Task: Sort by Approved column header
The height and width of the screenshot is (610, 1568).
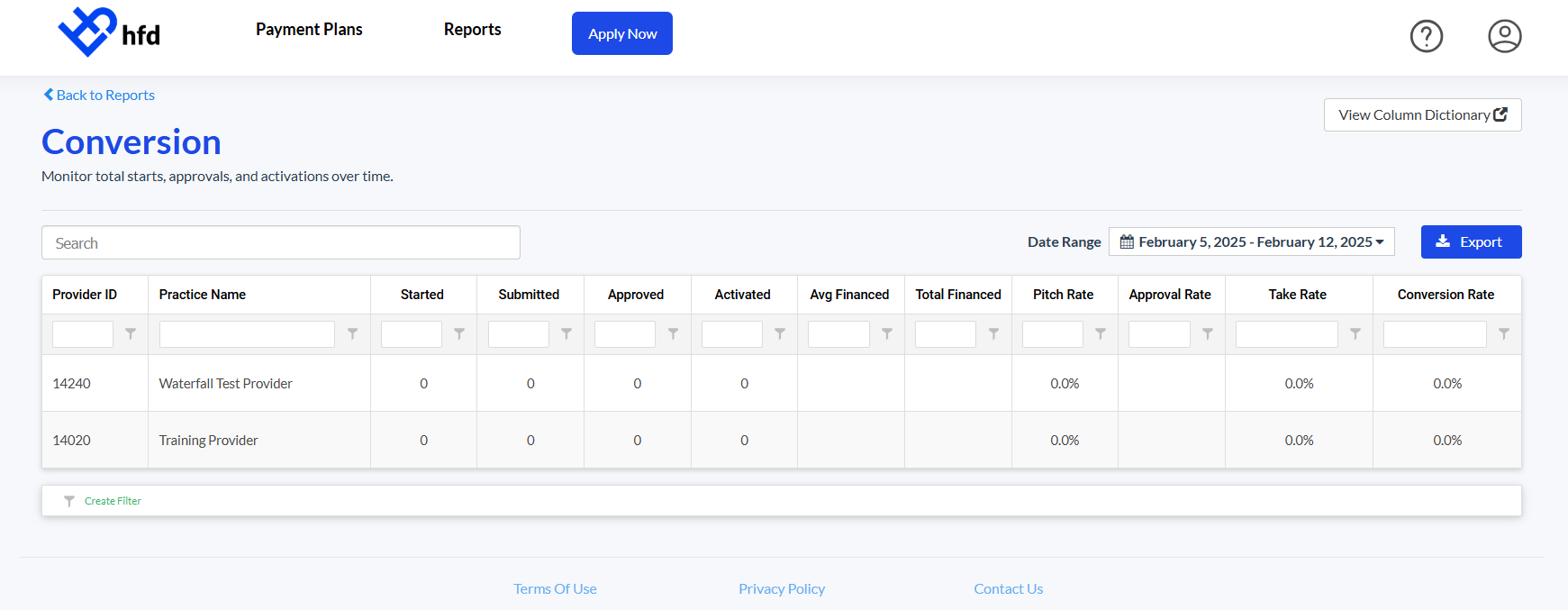Action: pyautogui.click(x=636, y=295)
